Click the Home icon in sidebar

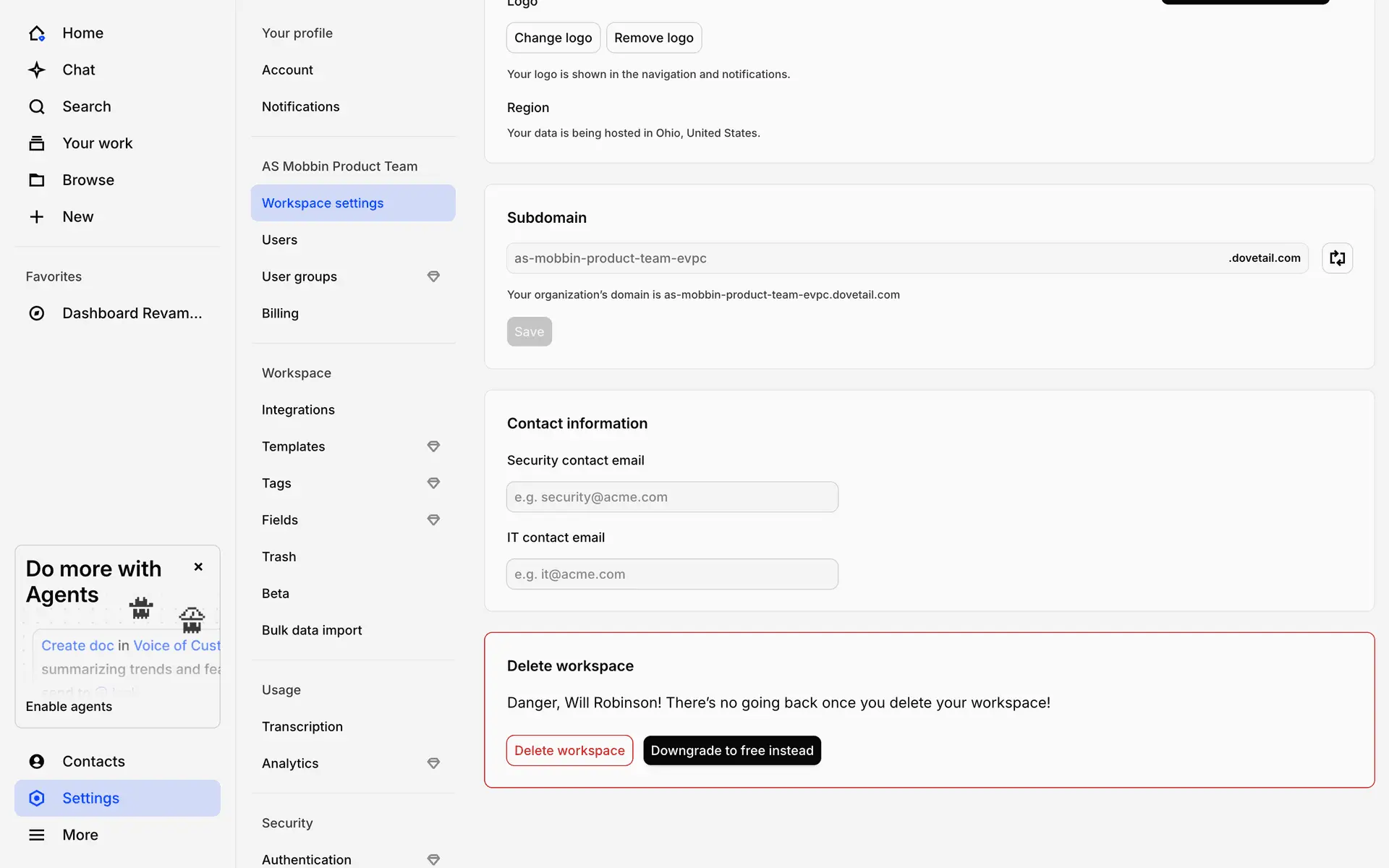point(37,33)
